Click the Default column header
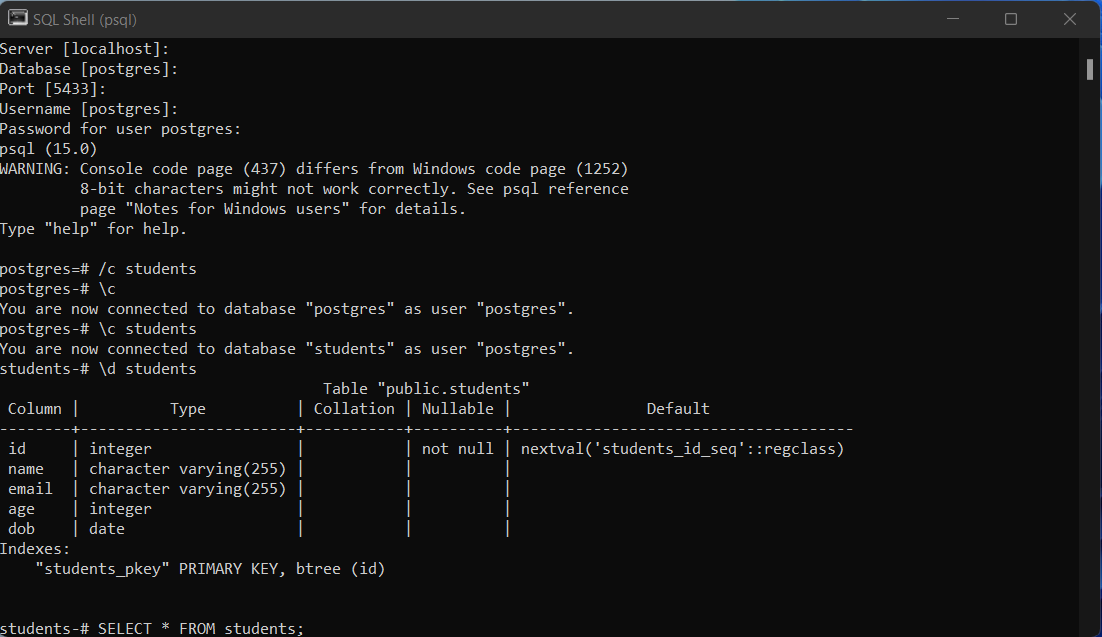Viewport: 1102px width, 637px height. [x=678, y=408]
